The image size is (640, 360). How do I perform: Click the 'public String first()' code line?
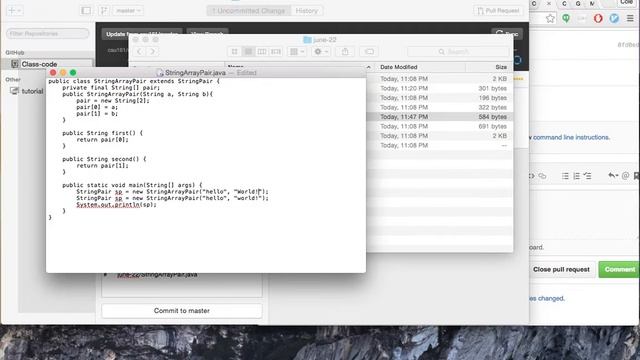click(x=102, y=133)
